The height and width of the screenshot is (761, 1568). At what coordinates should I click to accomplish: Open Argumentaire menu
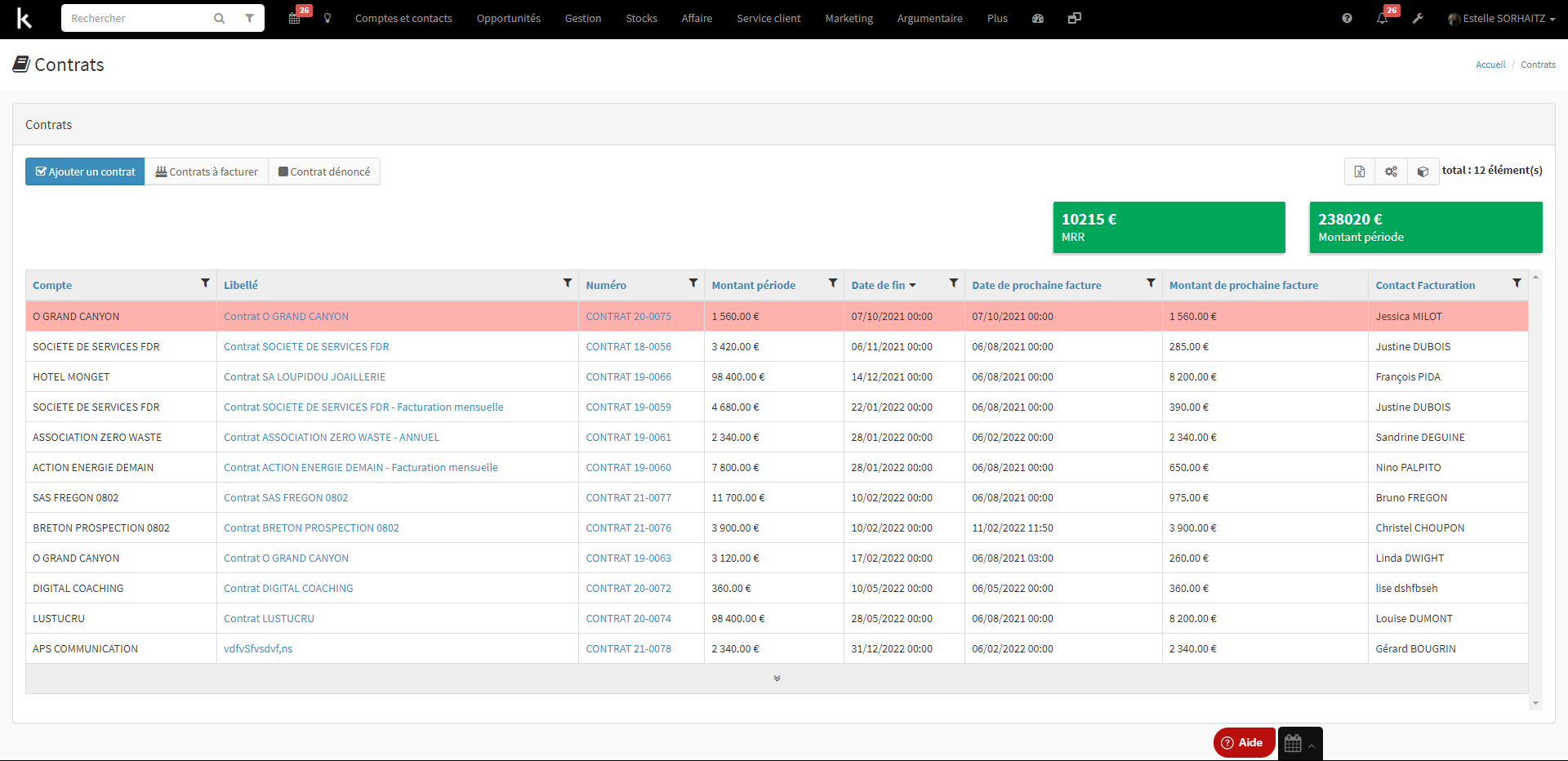pos(929,18)
